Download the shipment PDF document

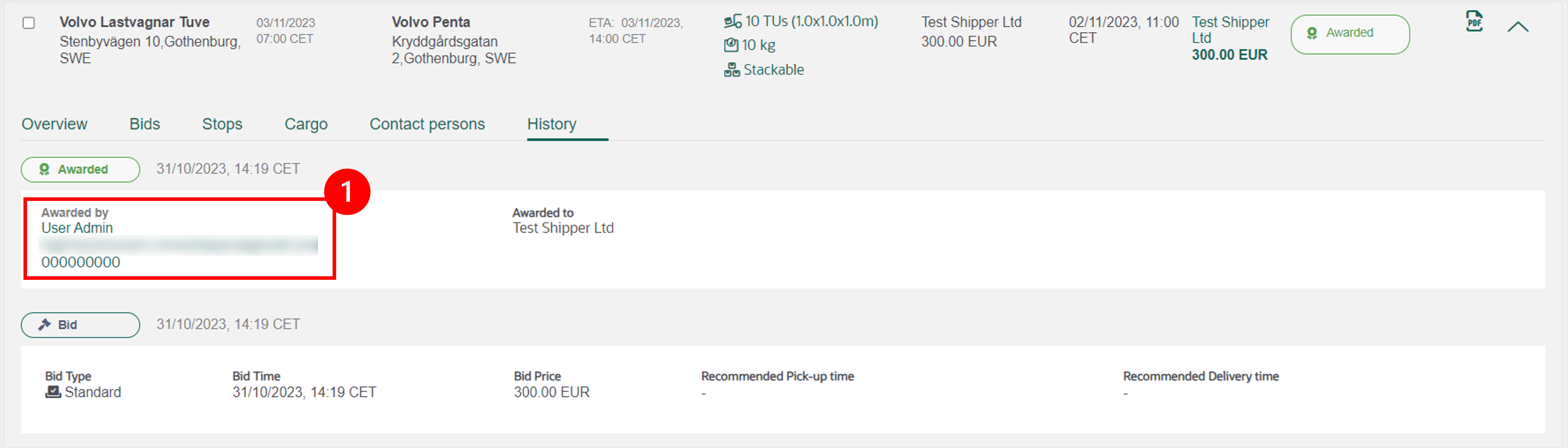pos(1474,22)
